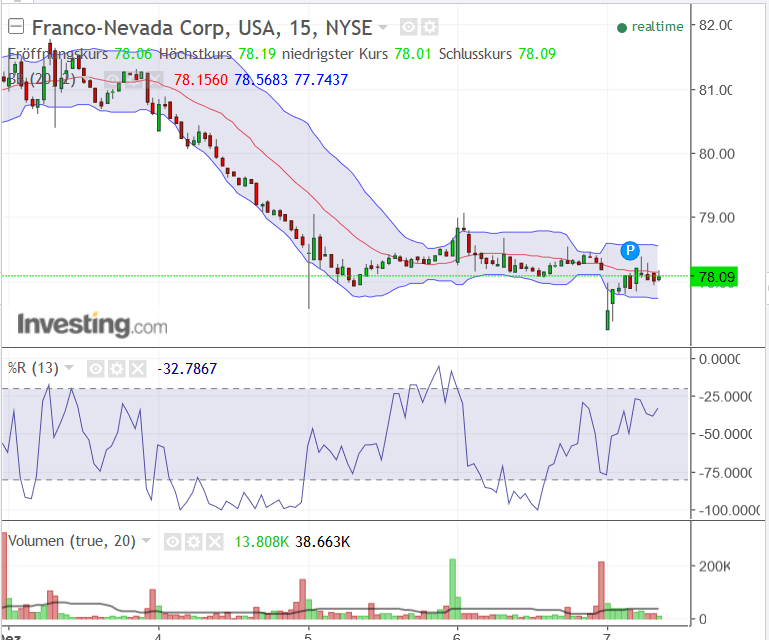Hide the %R indicator with eye icon

[x=96, y=368]
